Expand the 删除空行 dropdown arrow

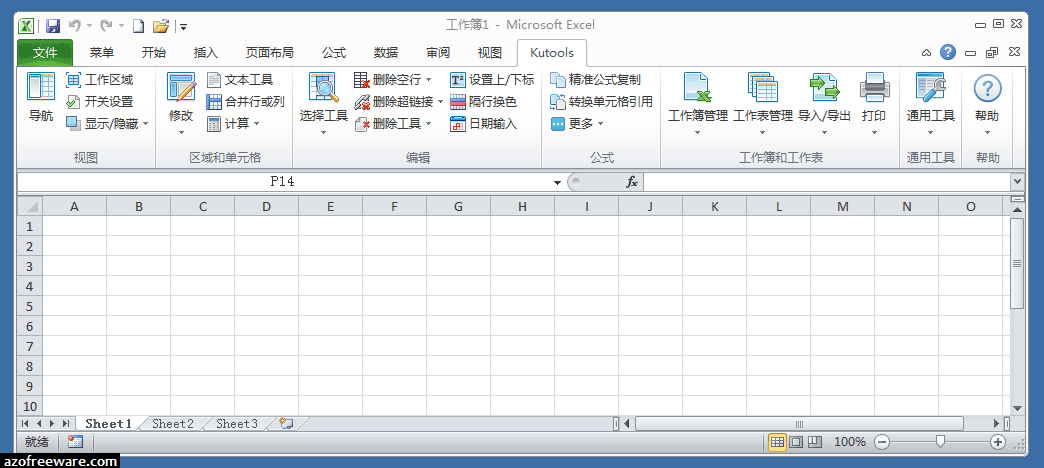coord(428,80)
